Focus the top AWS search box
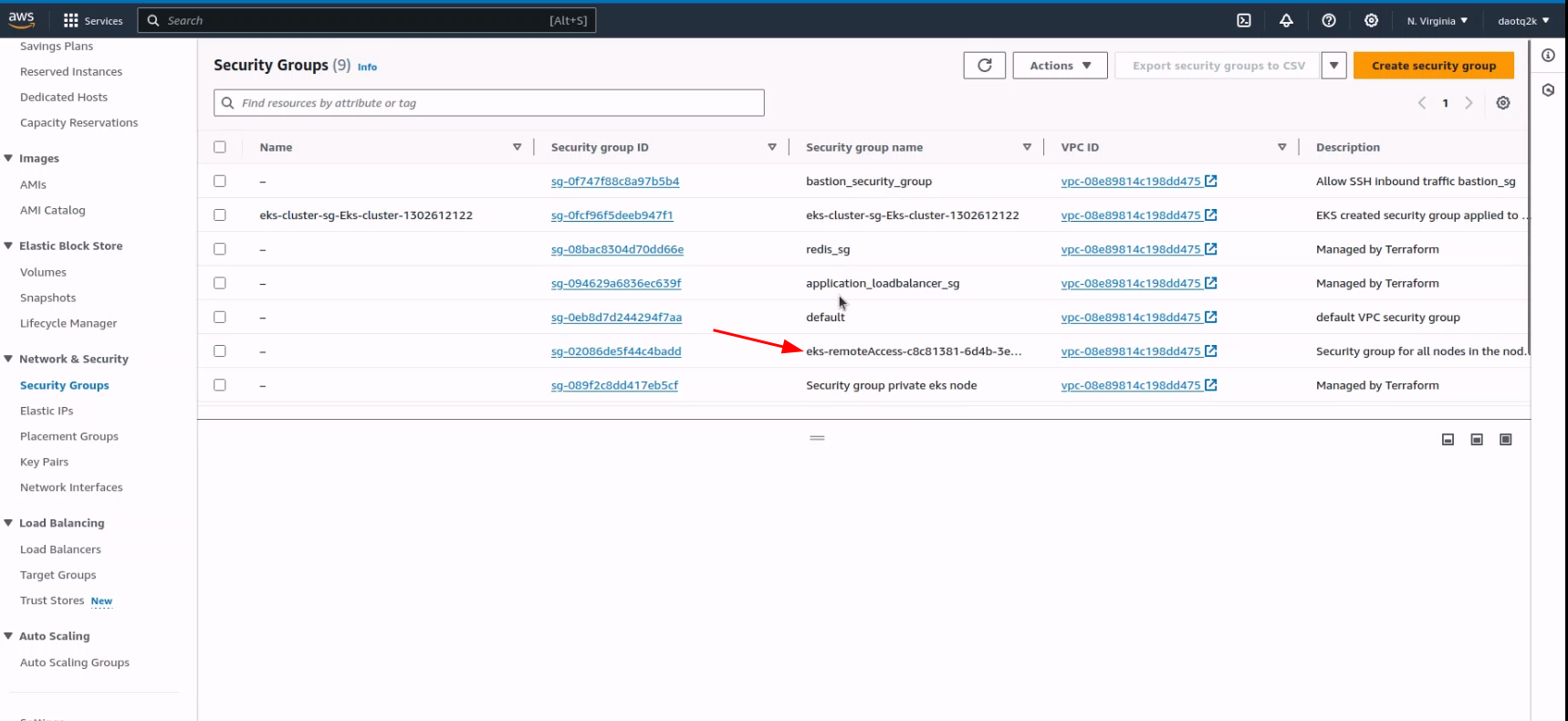The image size is (1568, 721). [x=366, y=20]
